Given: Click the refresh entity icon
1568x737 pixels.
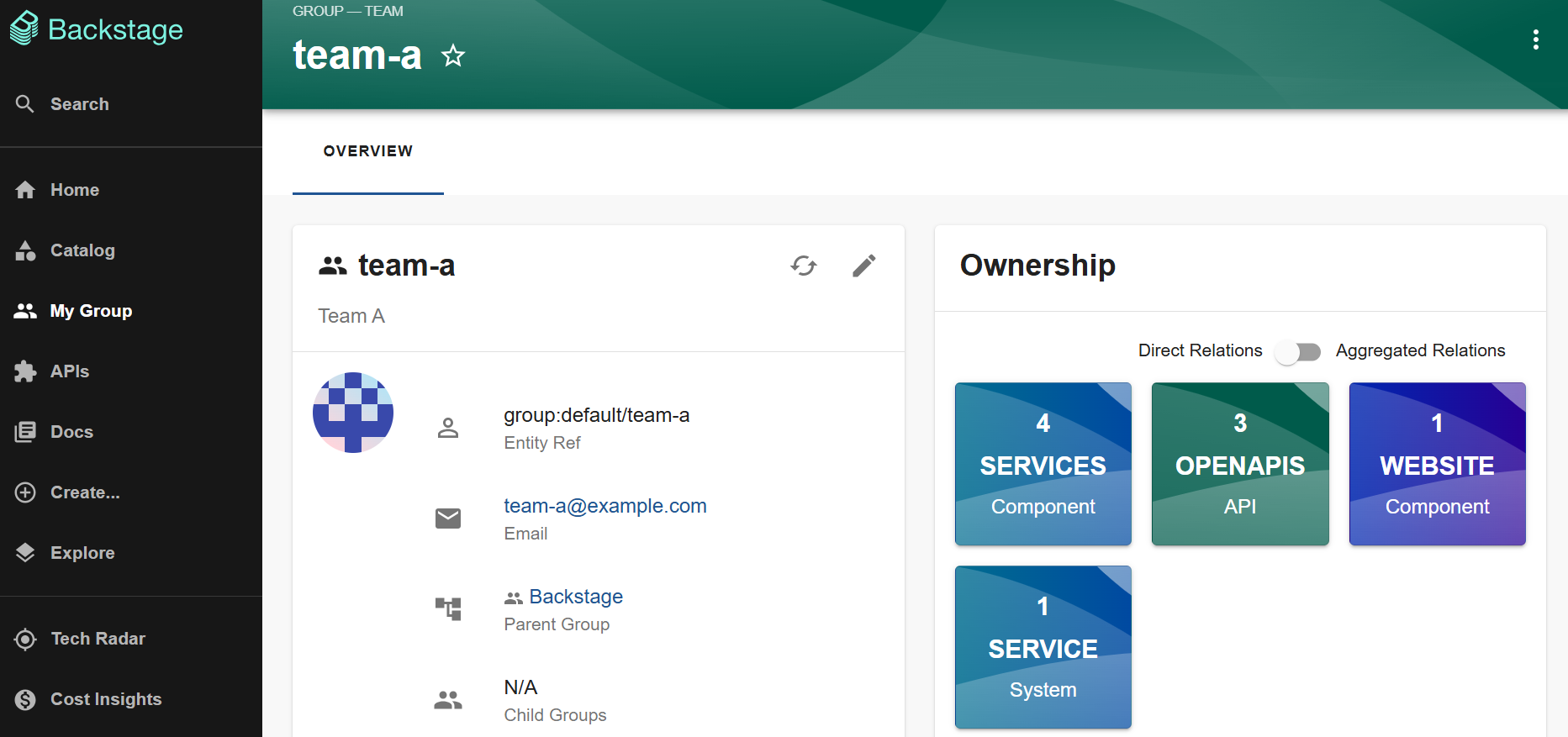Looking at the screenshot, I should [804, 266].
